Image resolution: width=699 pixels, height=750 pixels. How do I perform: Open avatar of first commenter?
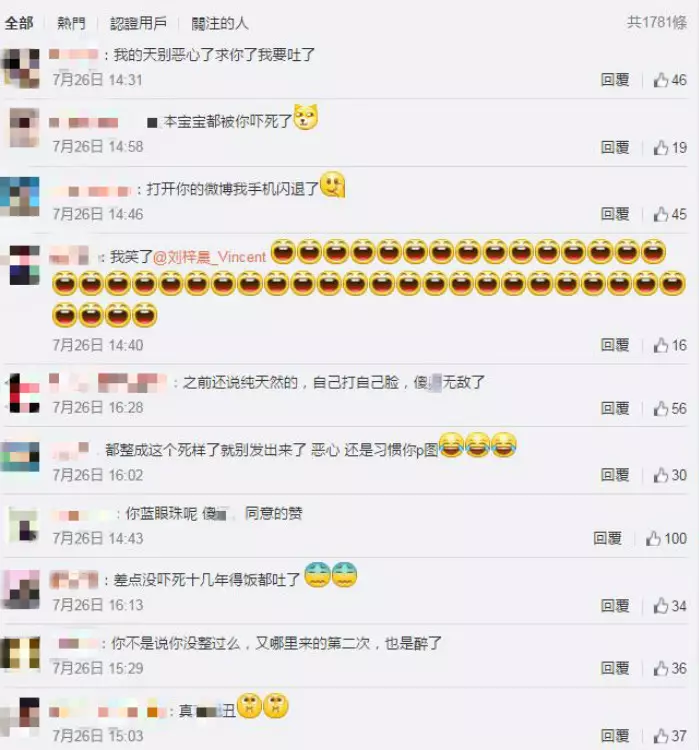21,68
